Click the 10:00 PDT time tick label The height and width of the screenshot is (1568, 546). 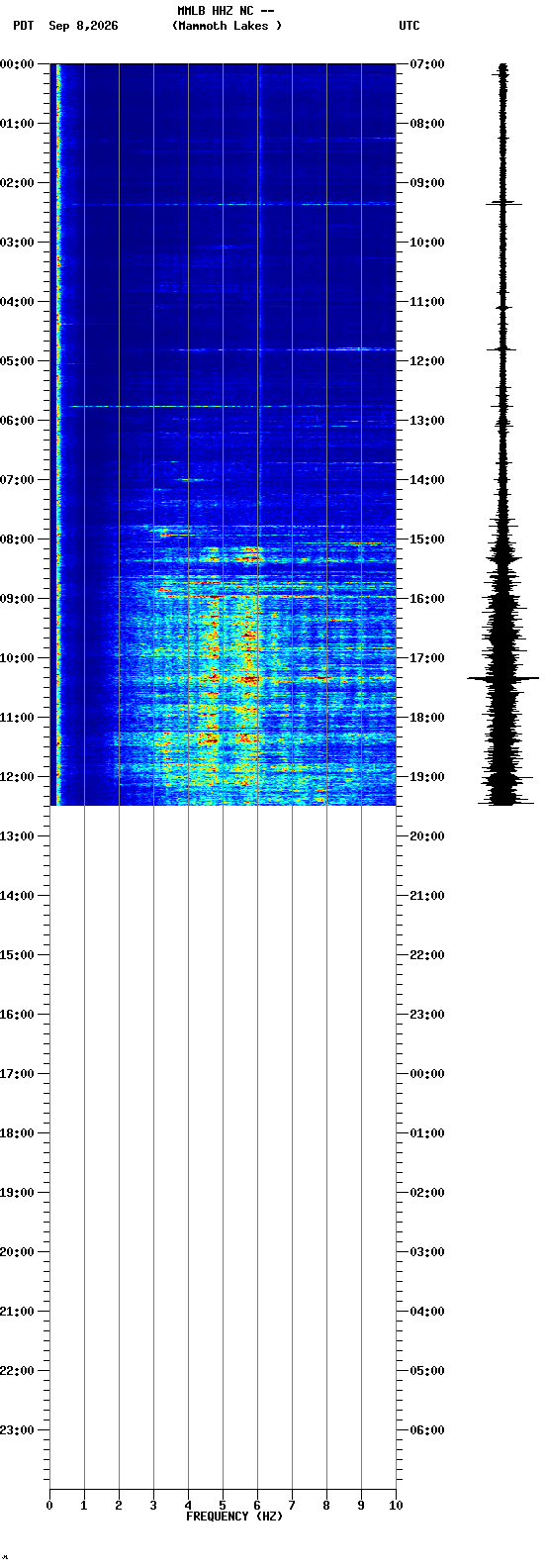click(17, 658)
